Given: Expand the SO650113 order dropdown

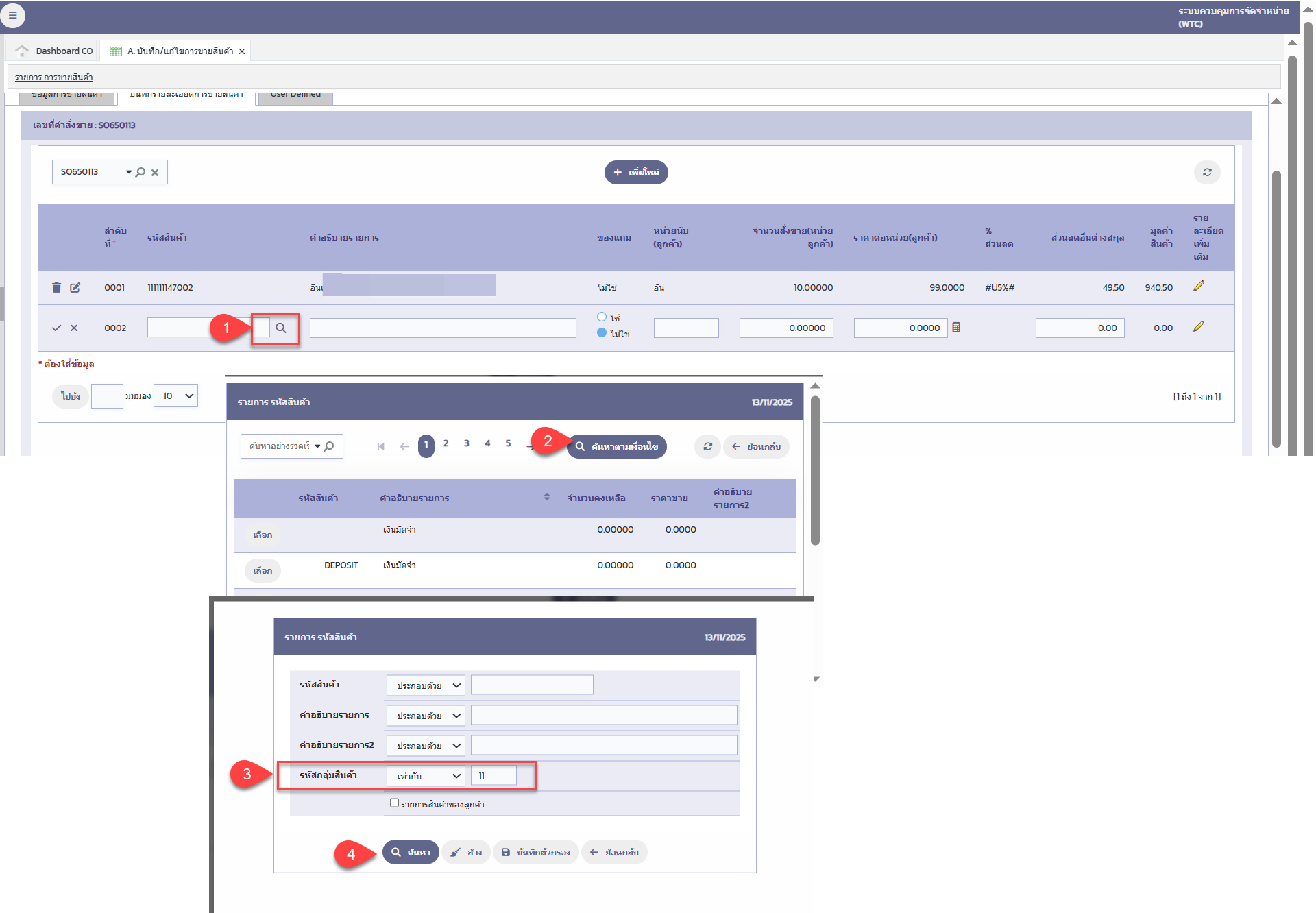Looking at the screenshot, I should [128, 172].
